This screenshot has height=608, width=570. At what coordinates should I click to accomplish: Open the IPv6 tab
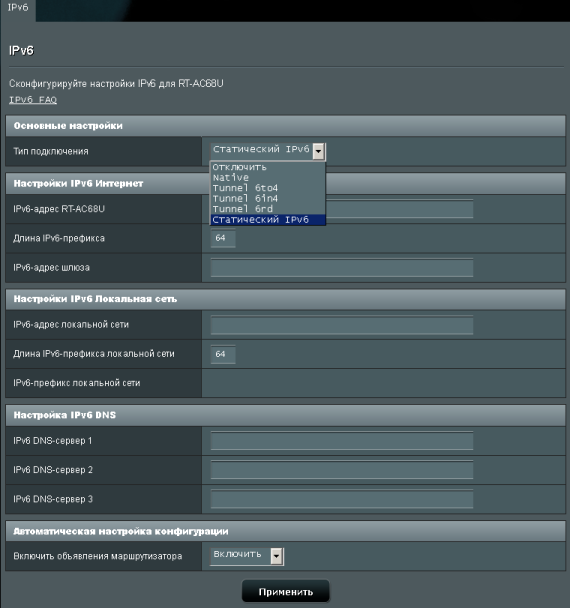coord(18,9)
